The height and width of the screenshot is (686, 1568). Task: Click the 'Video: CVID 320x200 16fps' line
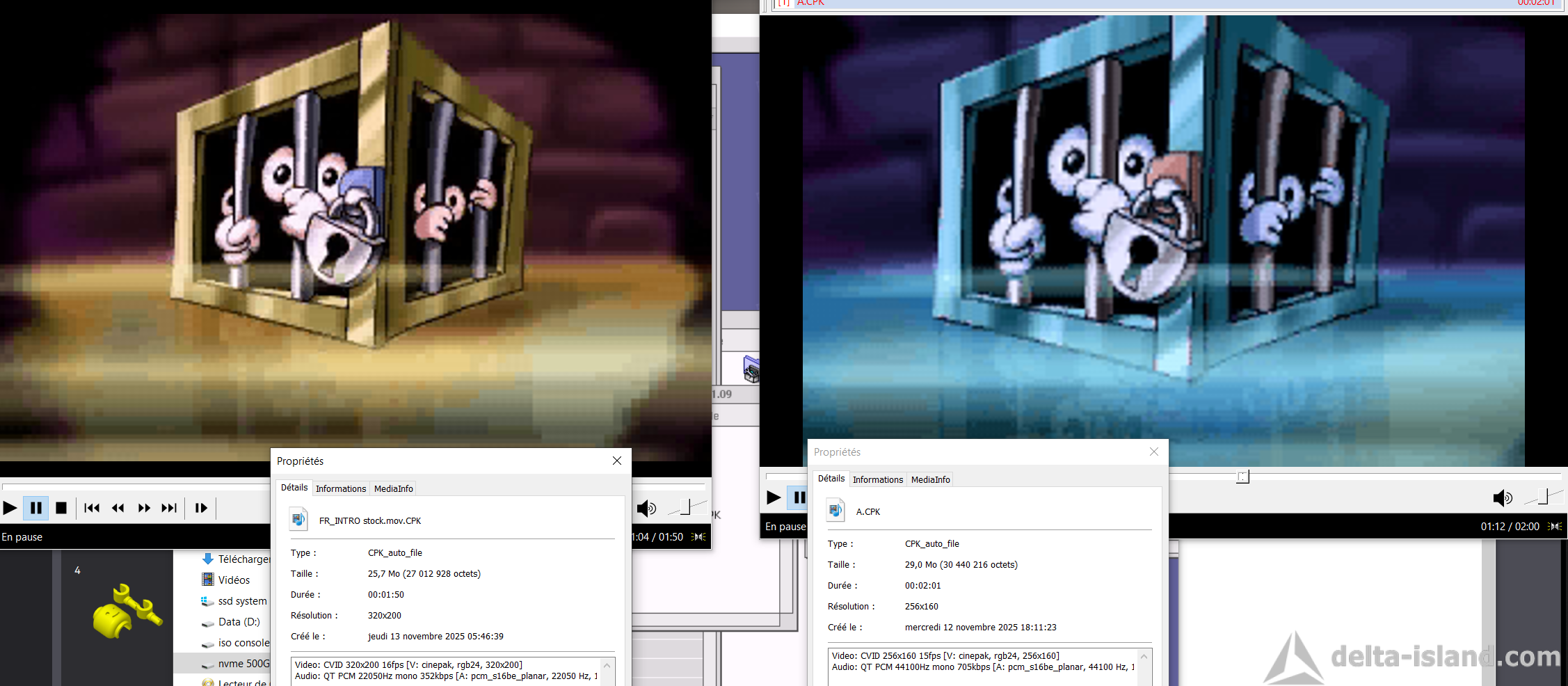409,665
